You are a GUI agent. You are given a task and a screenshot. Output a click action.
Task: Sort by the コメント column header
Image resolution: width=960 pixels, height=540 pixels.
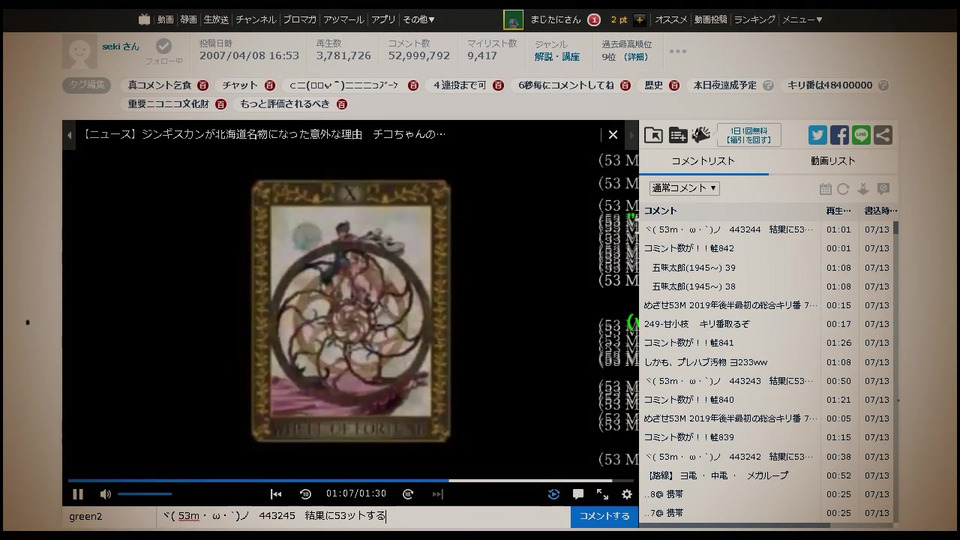(660, 211)
